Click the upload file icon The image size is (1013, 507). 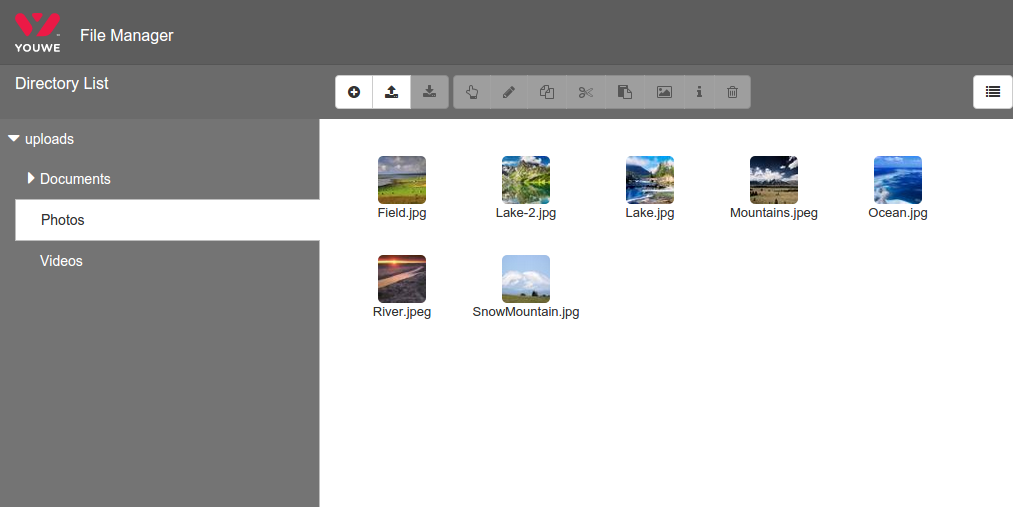[392, 92]
